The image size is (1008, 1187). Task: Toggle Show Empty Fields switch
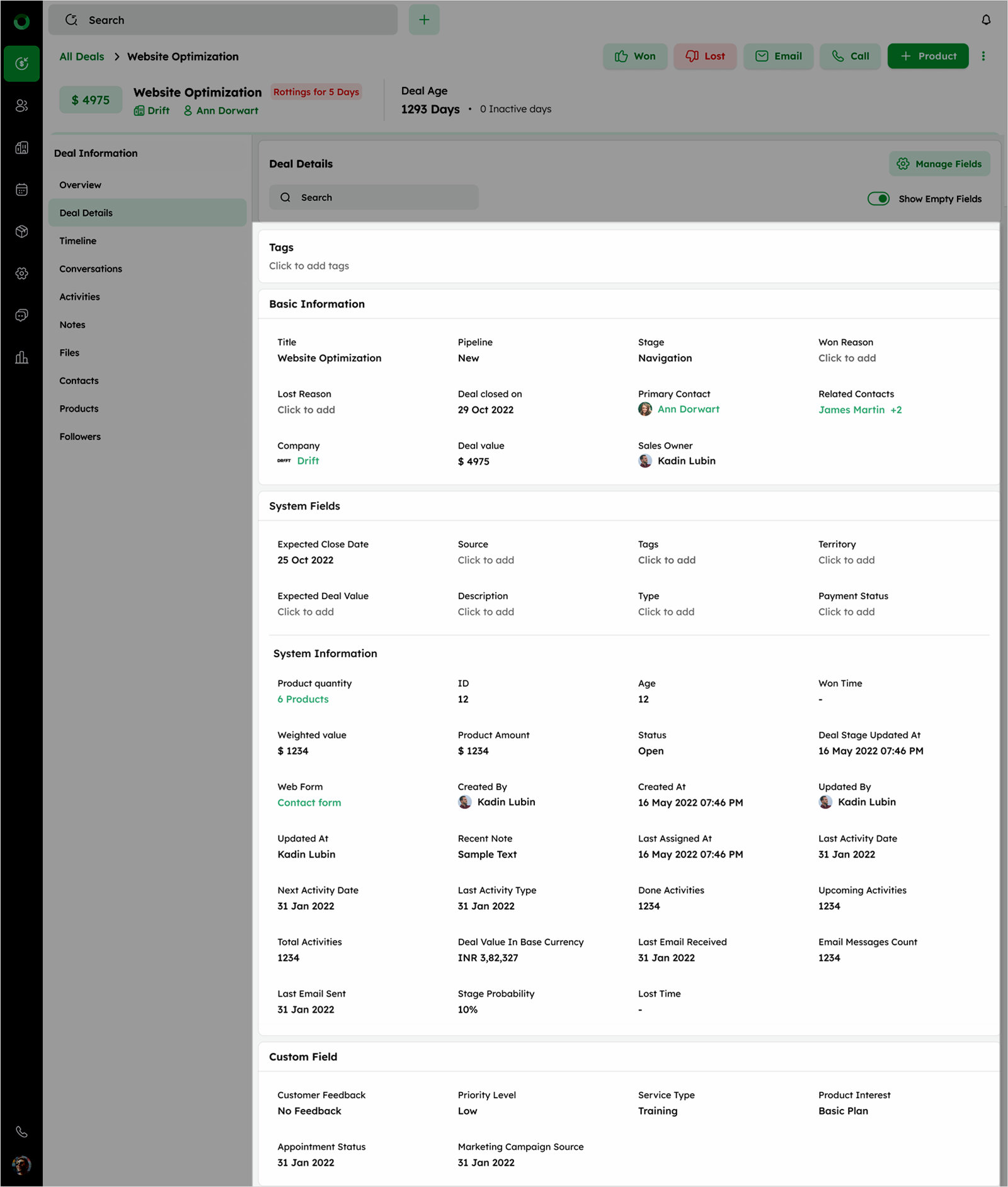click(878, 199)
